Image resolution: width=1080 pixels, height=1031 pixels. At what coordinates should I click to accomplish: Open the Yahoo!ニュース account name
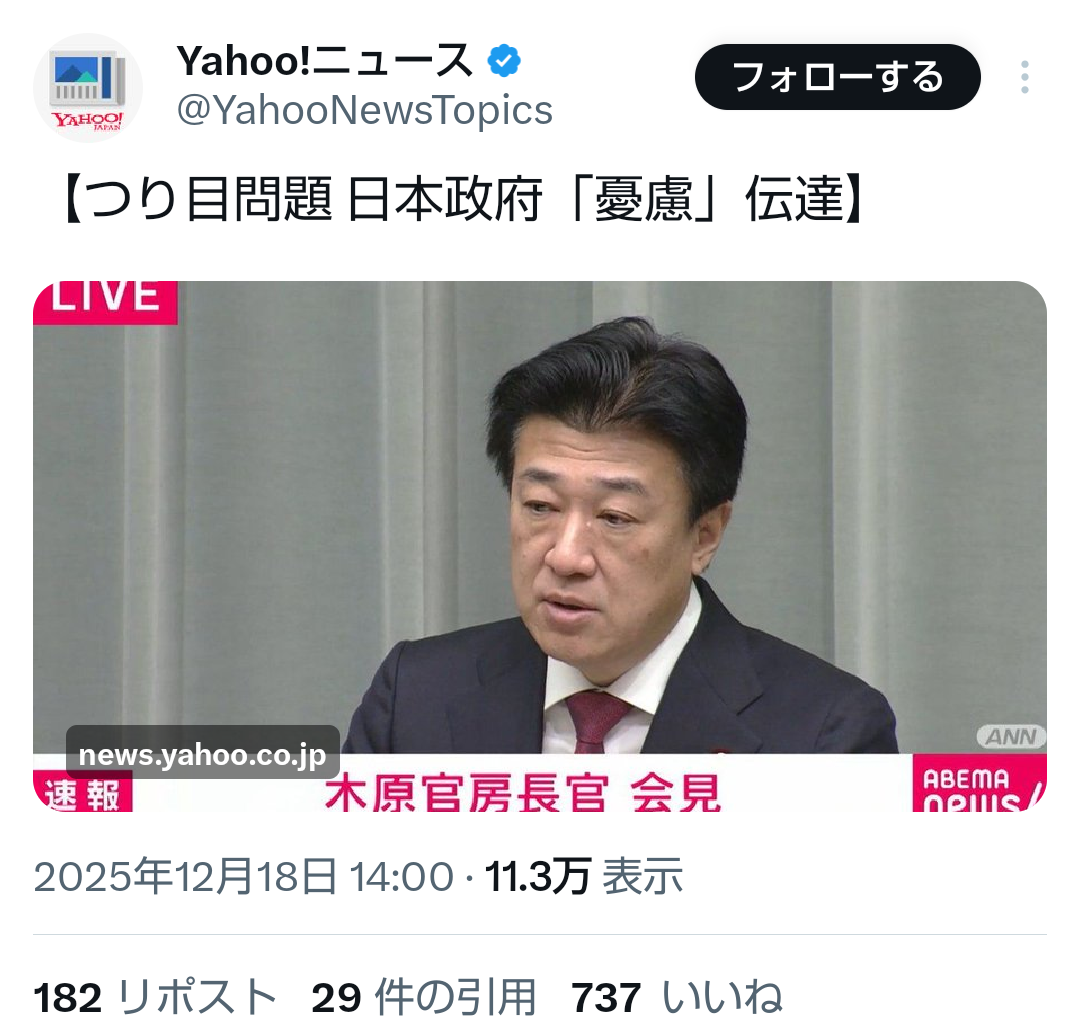[324, 61]
